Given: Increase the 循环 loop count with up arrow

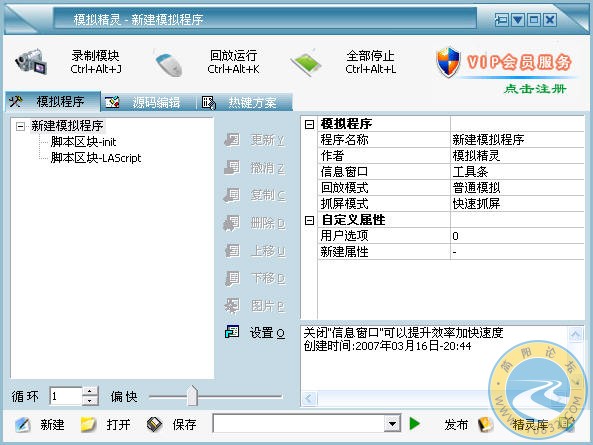Looking at the screenshot, I should pyautogui.click(x=90, y=391).
